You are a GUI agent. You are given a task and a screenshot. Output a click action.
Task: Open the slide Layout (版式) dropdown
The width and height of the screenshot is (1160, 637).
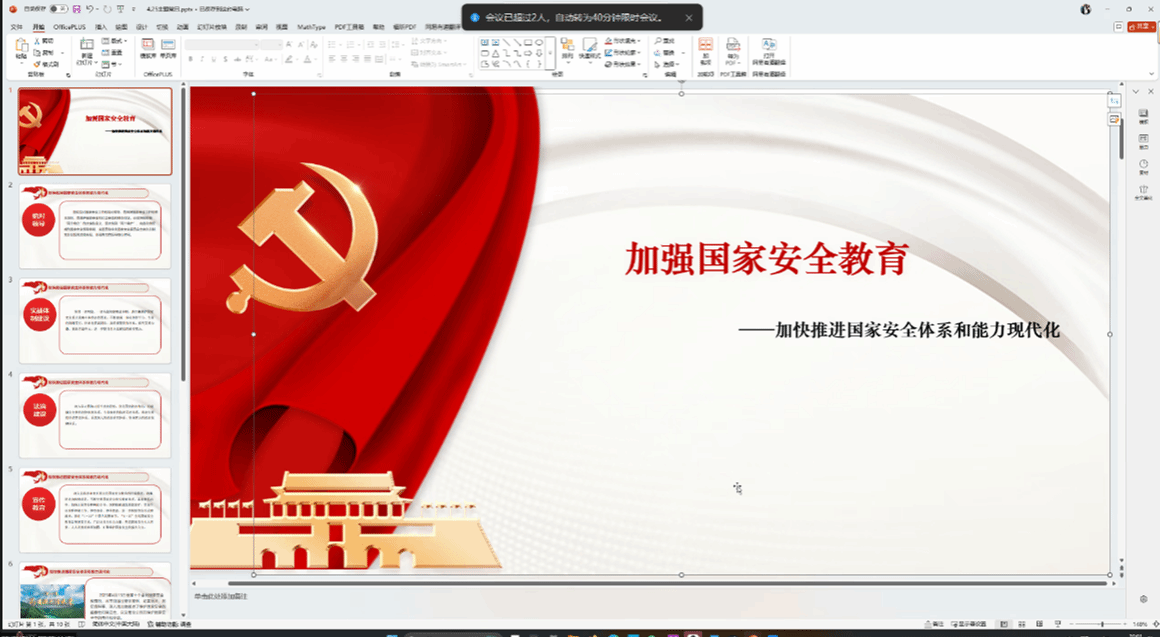(x=114, y=41)
